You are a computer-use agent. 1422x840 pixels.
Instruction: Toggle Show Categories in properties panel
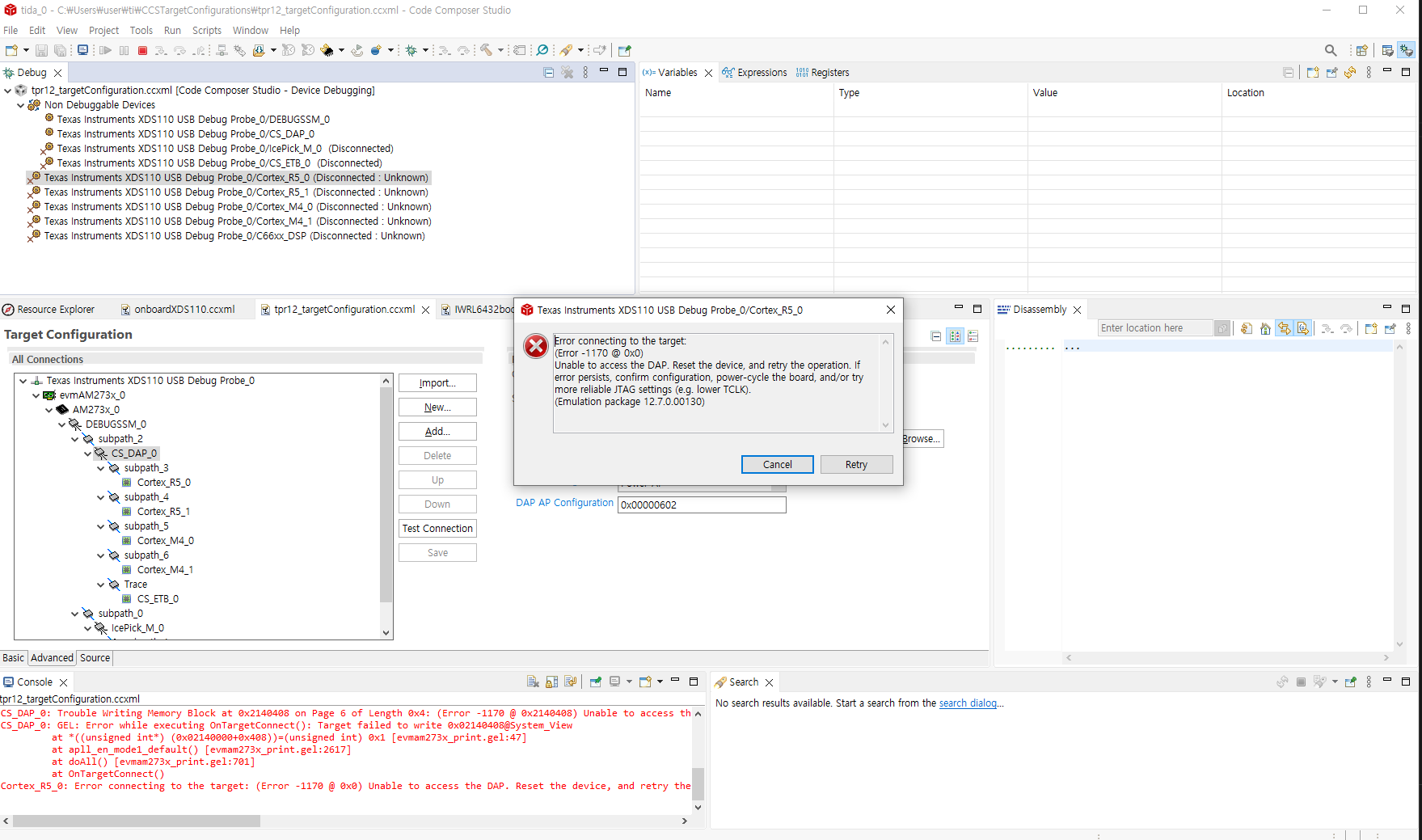pos(973,336)
